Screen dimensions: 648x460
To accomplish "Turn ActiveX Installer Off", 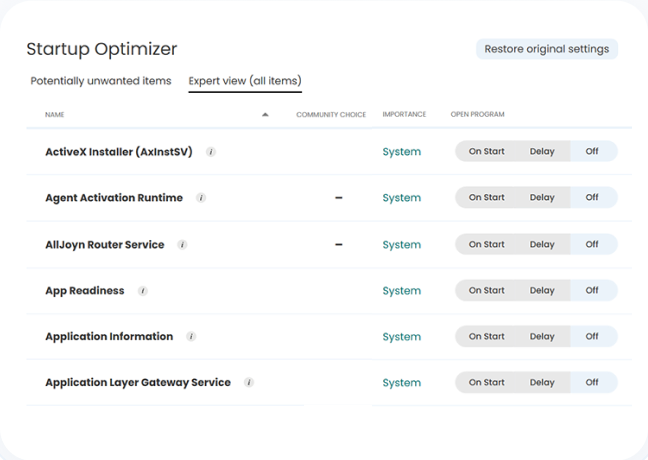I will coord(592,151).
